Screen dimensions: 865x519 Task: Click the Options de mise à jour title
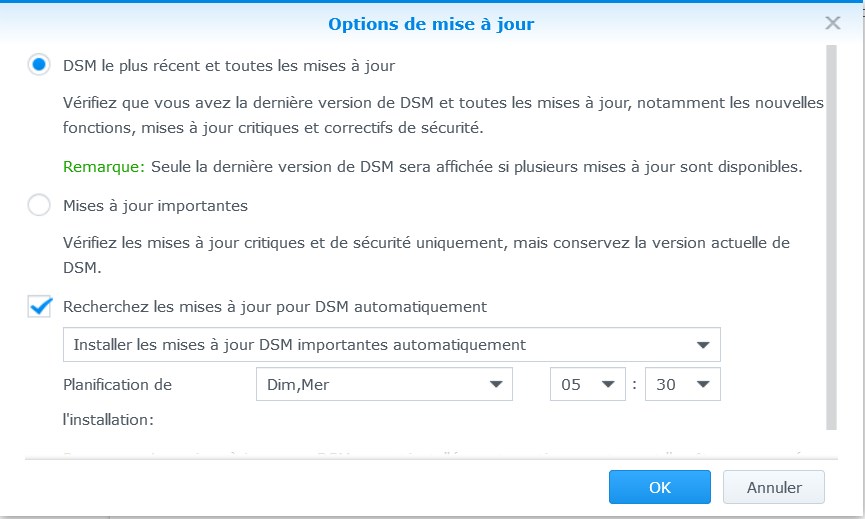(431, 24)
